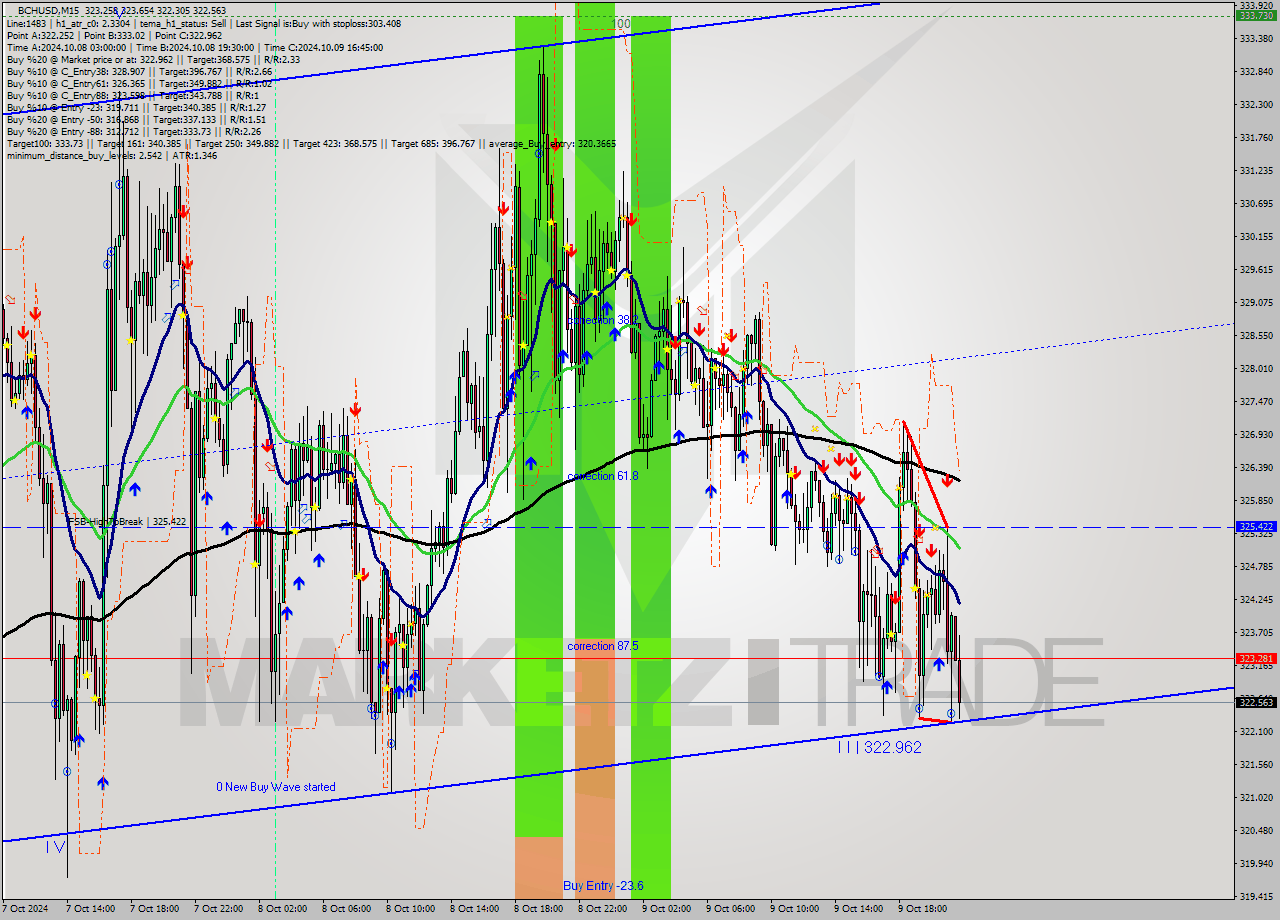Select the blue 325.422 price tag
The height and width of the screenshot is (920, 1280).
pos(1256,526)
